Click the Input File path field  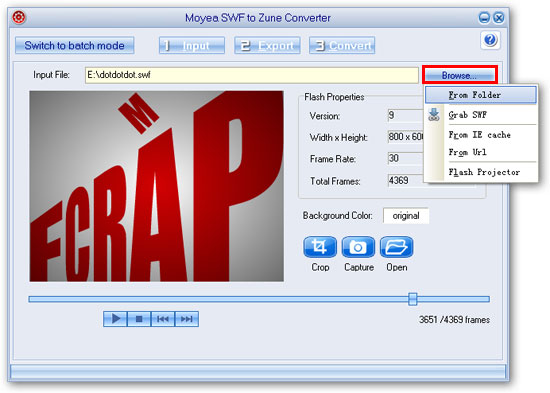pos(251,75)
